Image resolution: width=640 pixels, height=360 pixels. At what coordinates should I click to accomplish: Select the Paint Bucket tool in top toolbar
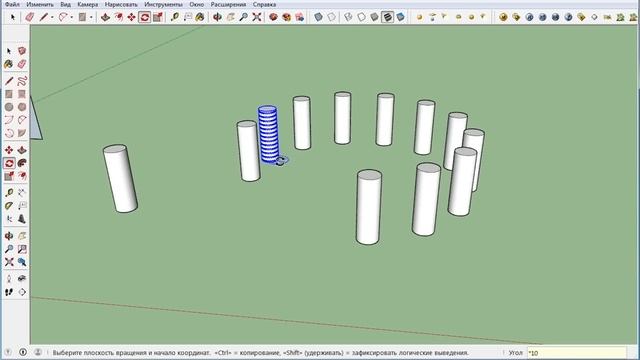pyautogui.click(x=200, y=17)
